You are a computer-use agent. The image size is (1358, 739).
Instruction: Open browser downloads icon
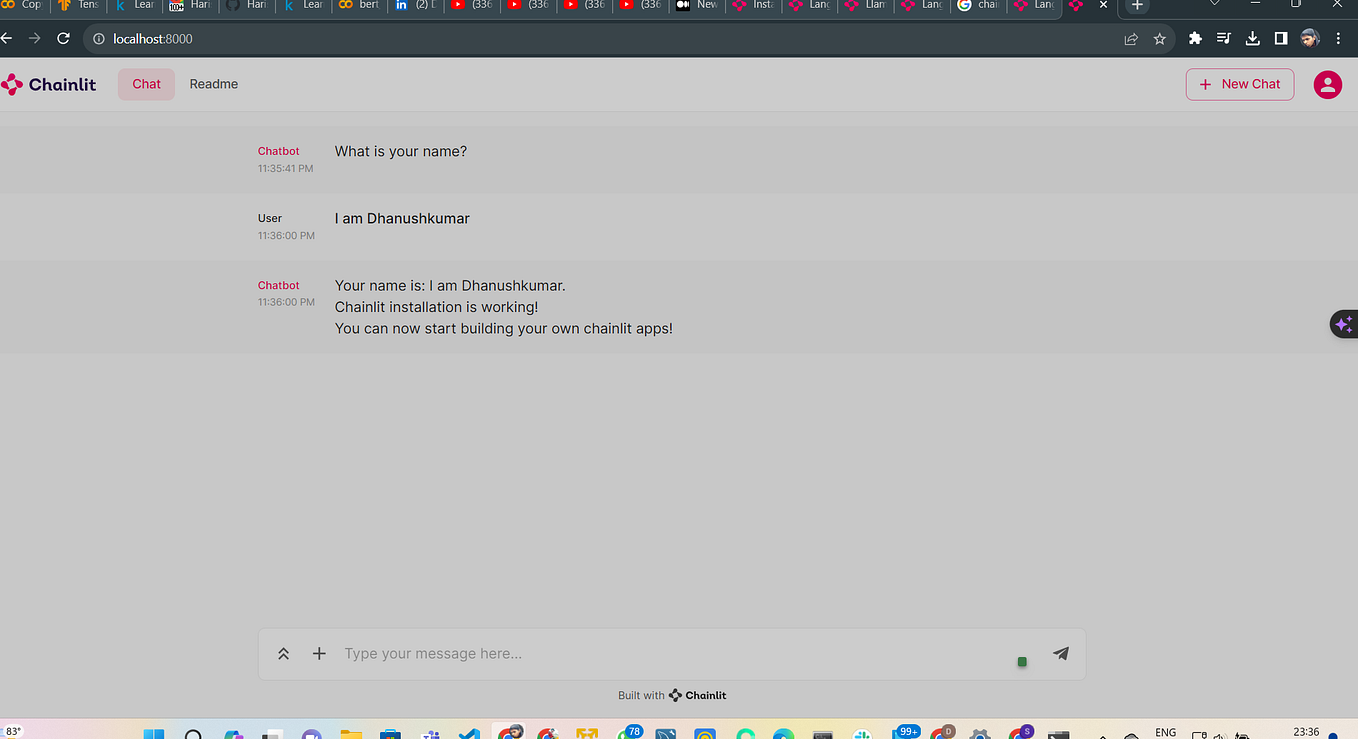pos(1252,38)
